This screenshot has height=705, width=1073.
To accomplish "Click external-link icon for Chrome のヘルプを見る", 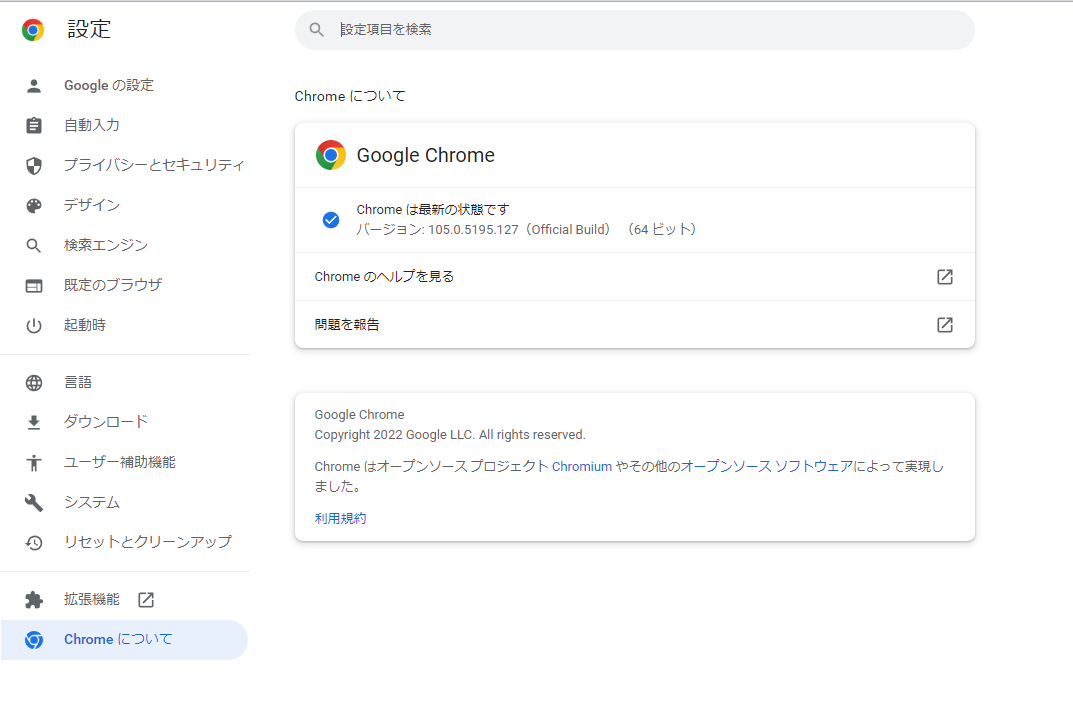I will 944,277.
